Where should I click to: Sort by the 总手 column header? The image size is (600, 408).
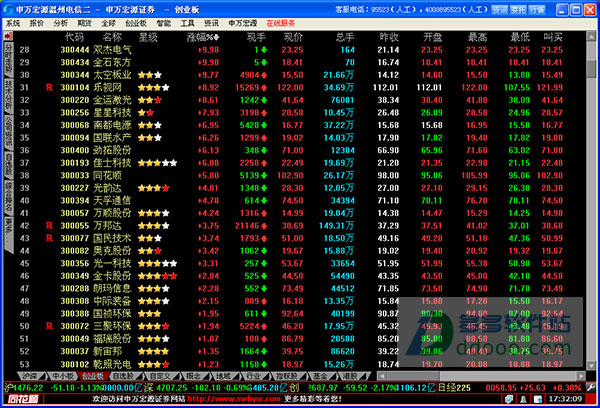345,38
